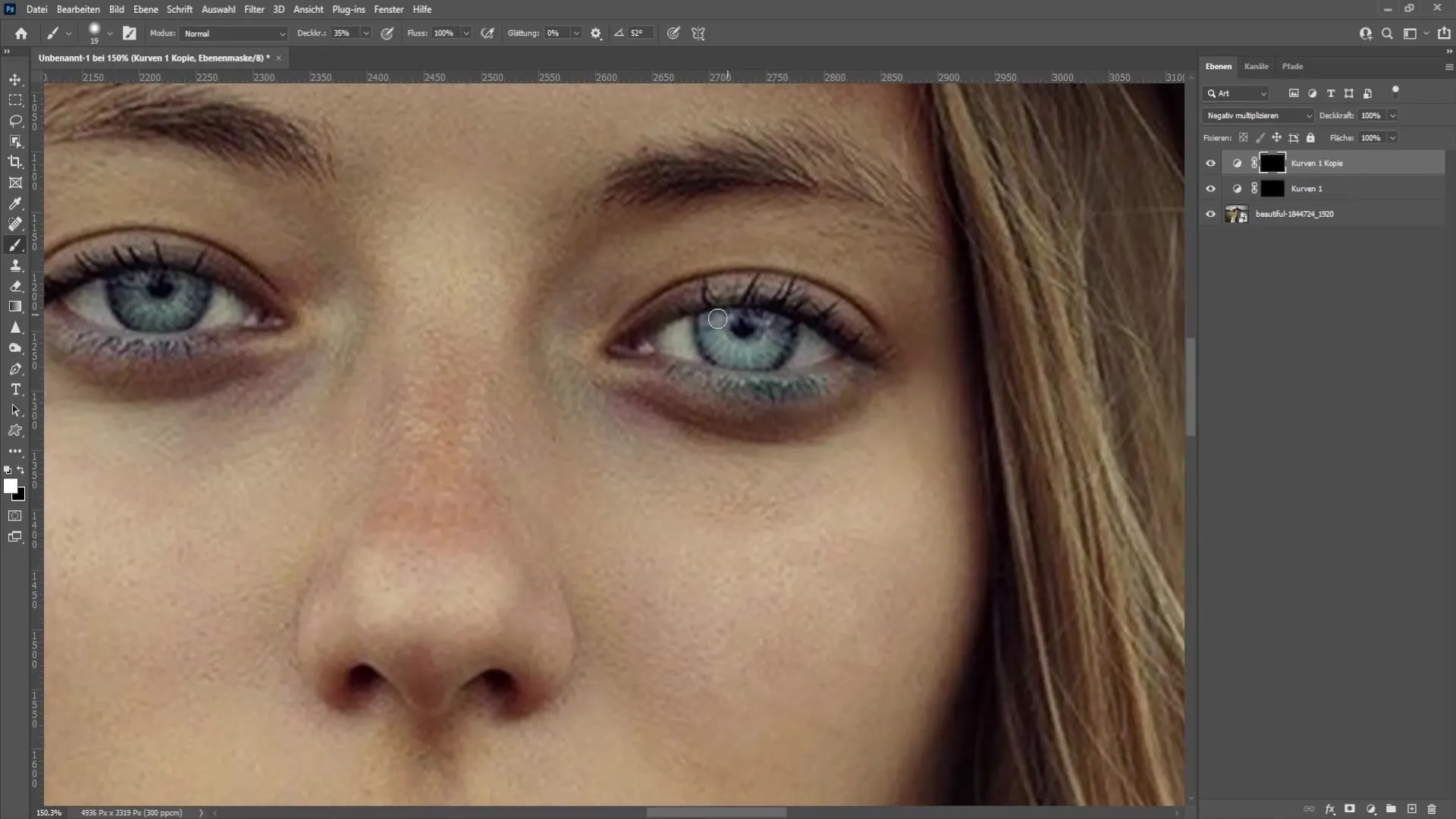Open the Edit Toolbar ellipsis menu
The height and width of the screenshot is (819, 1456).
(15, 451)
